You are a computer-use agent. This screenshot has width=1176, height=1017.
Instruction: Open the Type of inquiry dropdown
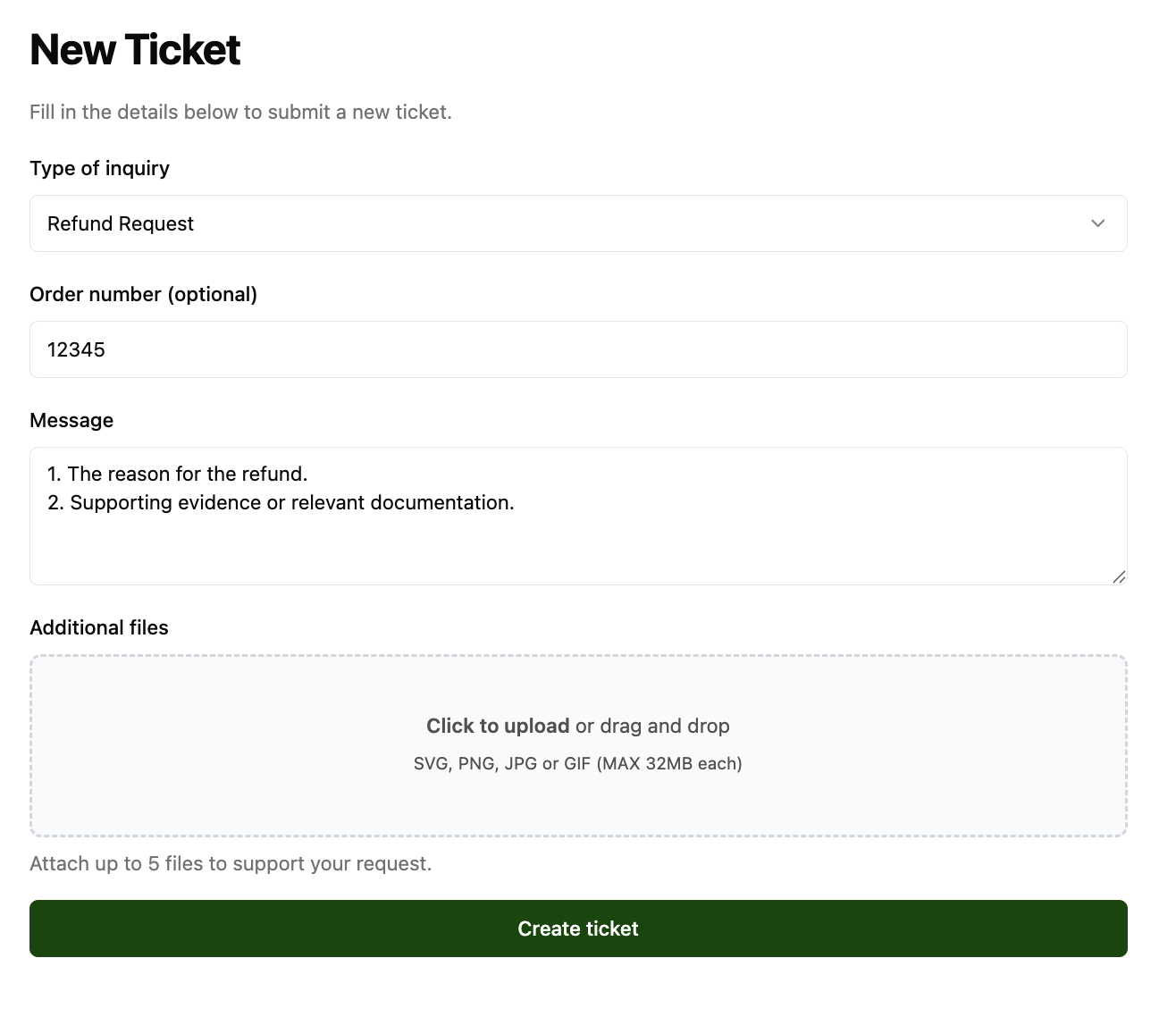[578, 223]
